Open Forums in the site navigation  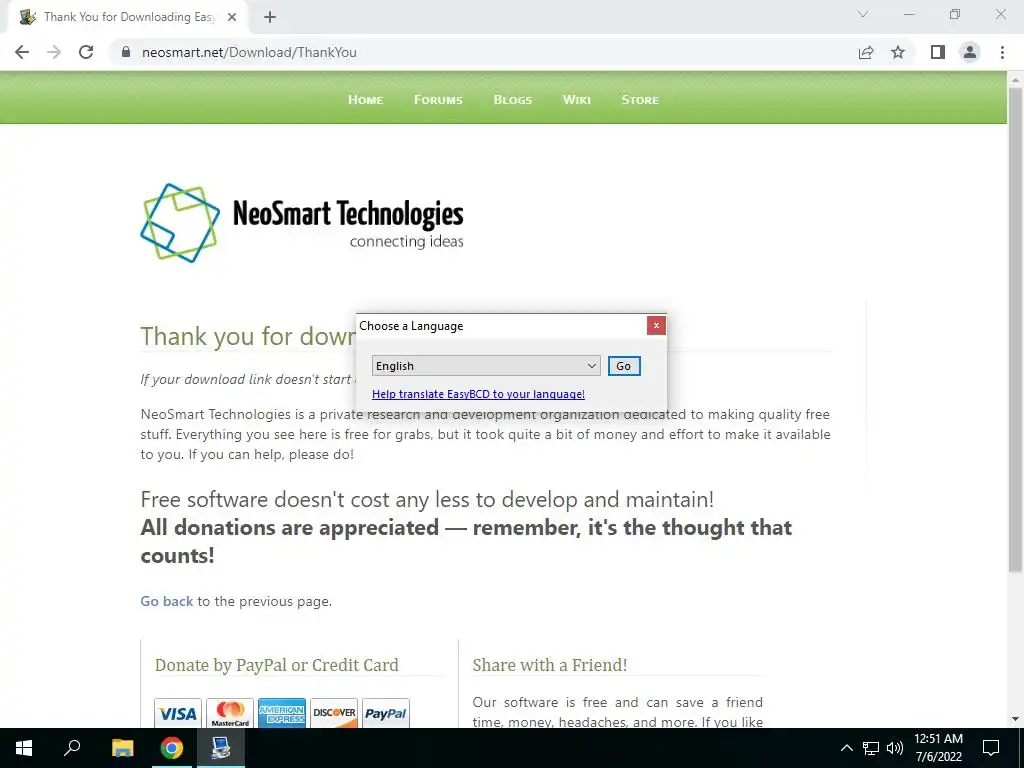pyautogui.click(x=438, y=99)
